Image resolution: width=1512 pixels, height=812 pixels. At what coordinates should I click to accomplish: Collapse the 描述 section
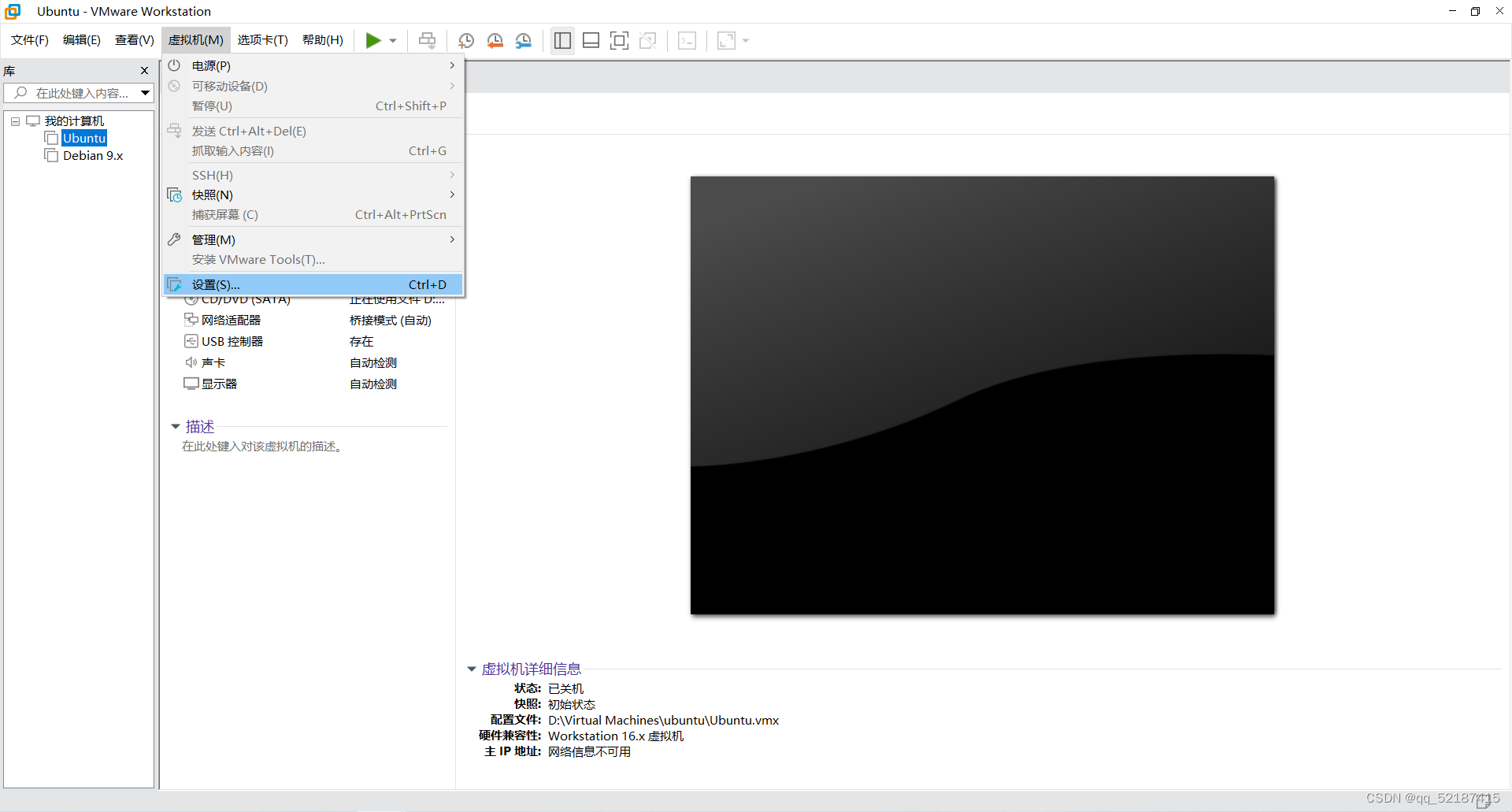click(176, 427)
